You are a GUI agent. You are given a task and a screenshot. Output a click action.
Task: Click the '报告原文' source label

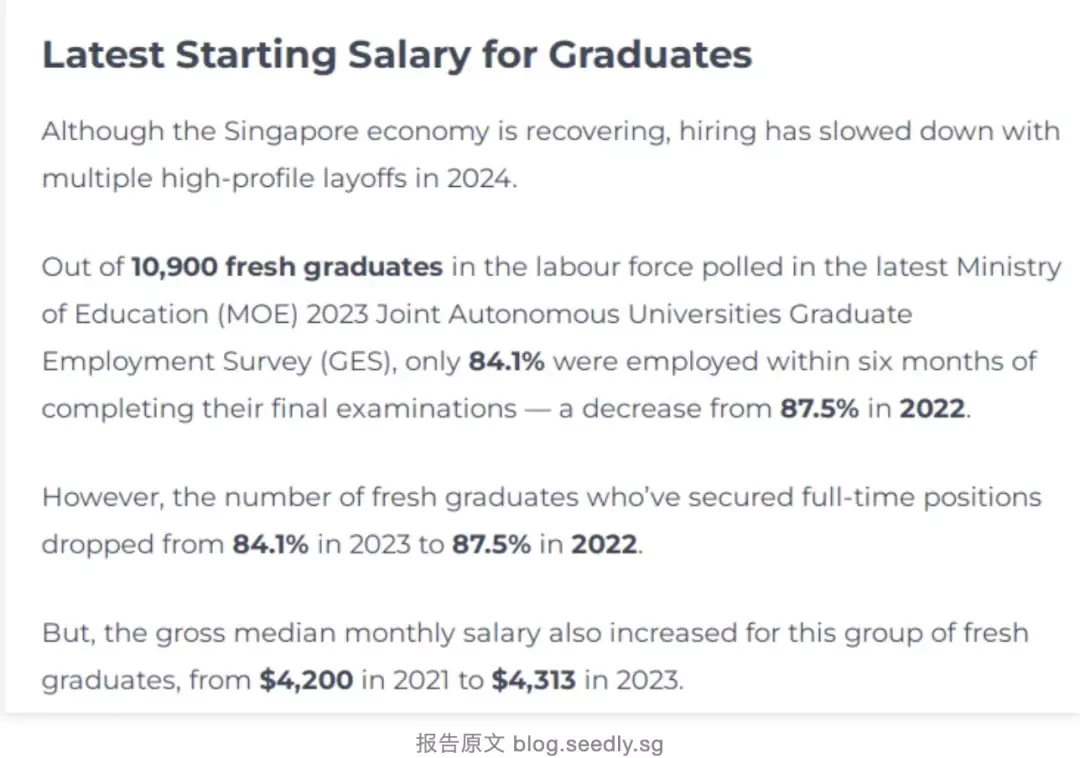pyautogui.click(x=460, y=744)
